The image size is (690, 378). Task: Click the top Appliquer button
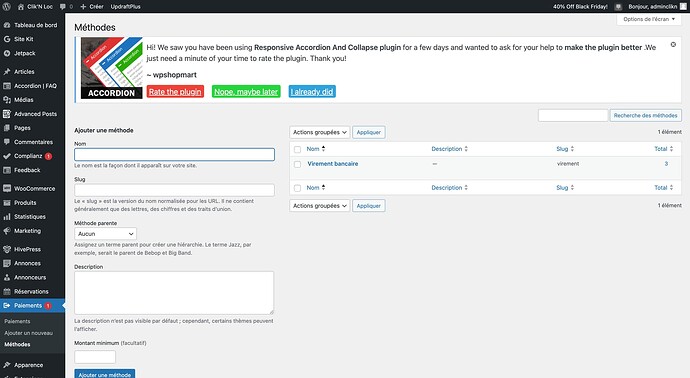coord(369,132)
